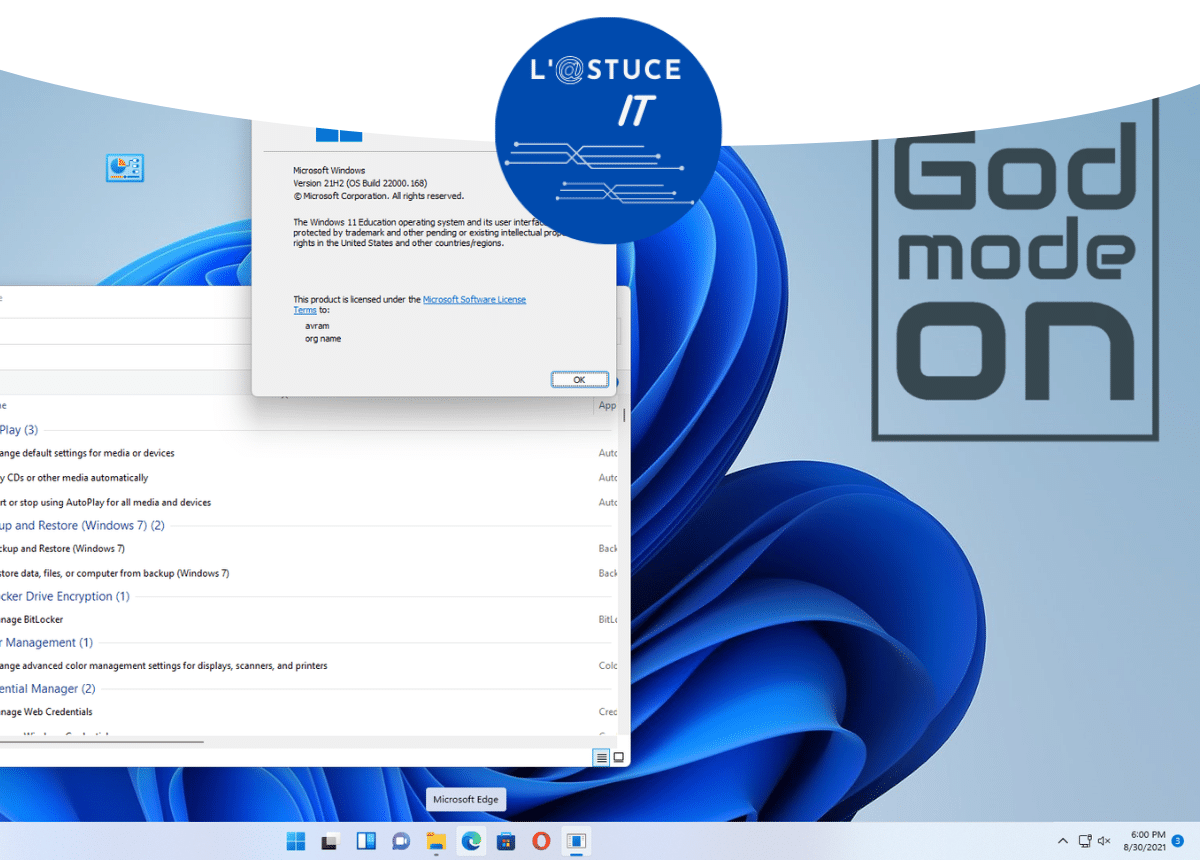Image resolution: width=1200 pixels, height=860 pixels.
Task: Collapse the AutoPlay (3) group
Action: click(x=18, y=430)
